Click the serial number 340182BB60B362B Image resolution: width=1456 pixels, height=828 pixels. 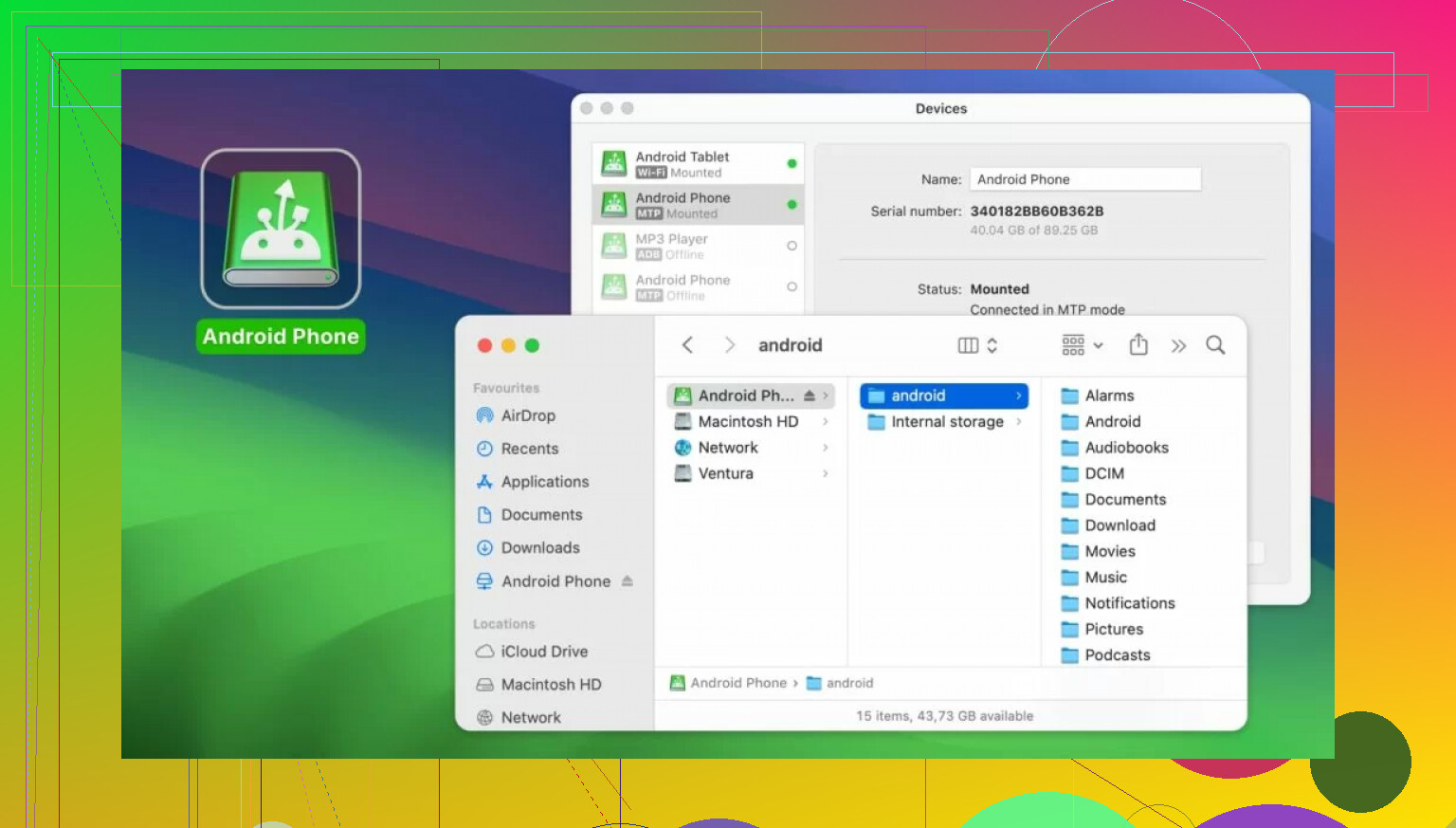pos(1037,212)
